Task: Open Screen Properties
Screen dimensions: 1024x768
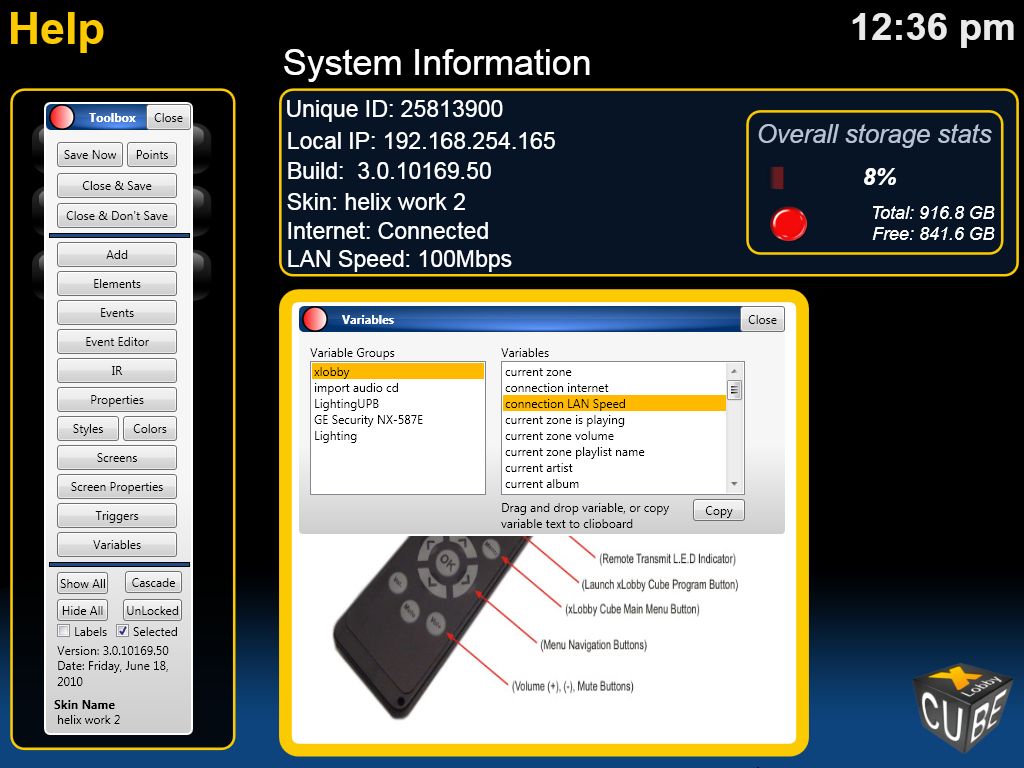Action: pyautogui.click(x=117, y=487)
